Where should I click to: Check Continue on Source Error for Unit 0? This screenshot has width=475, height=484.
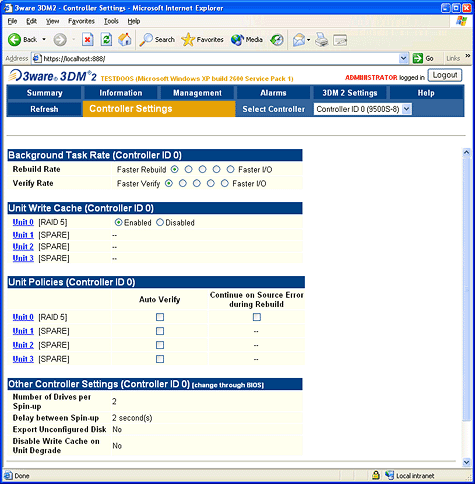[x=257, y=317]
